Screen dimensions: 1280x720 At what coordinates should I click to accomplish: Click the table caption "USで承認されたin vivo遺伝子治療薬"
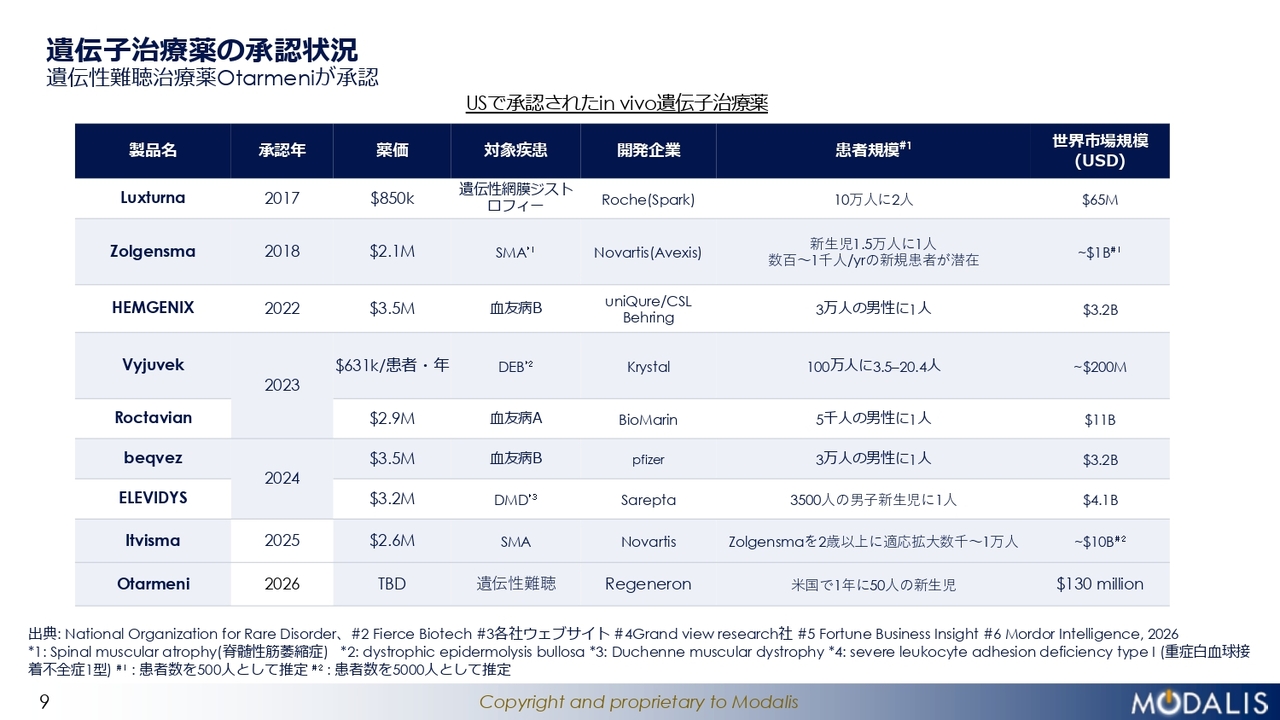tap(617, 103)
